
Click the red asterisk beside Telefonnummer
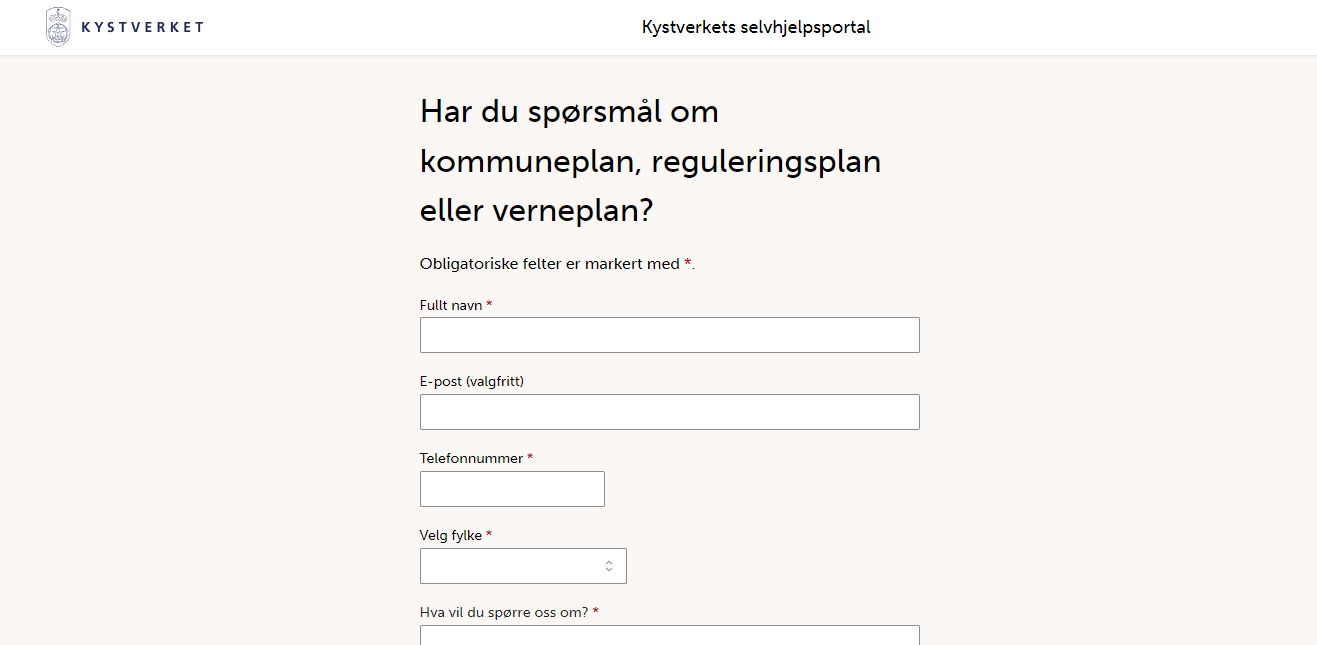tap(530, 458)
